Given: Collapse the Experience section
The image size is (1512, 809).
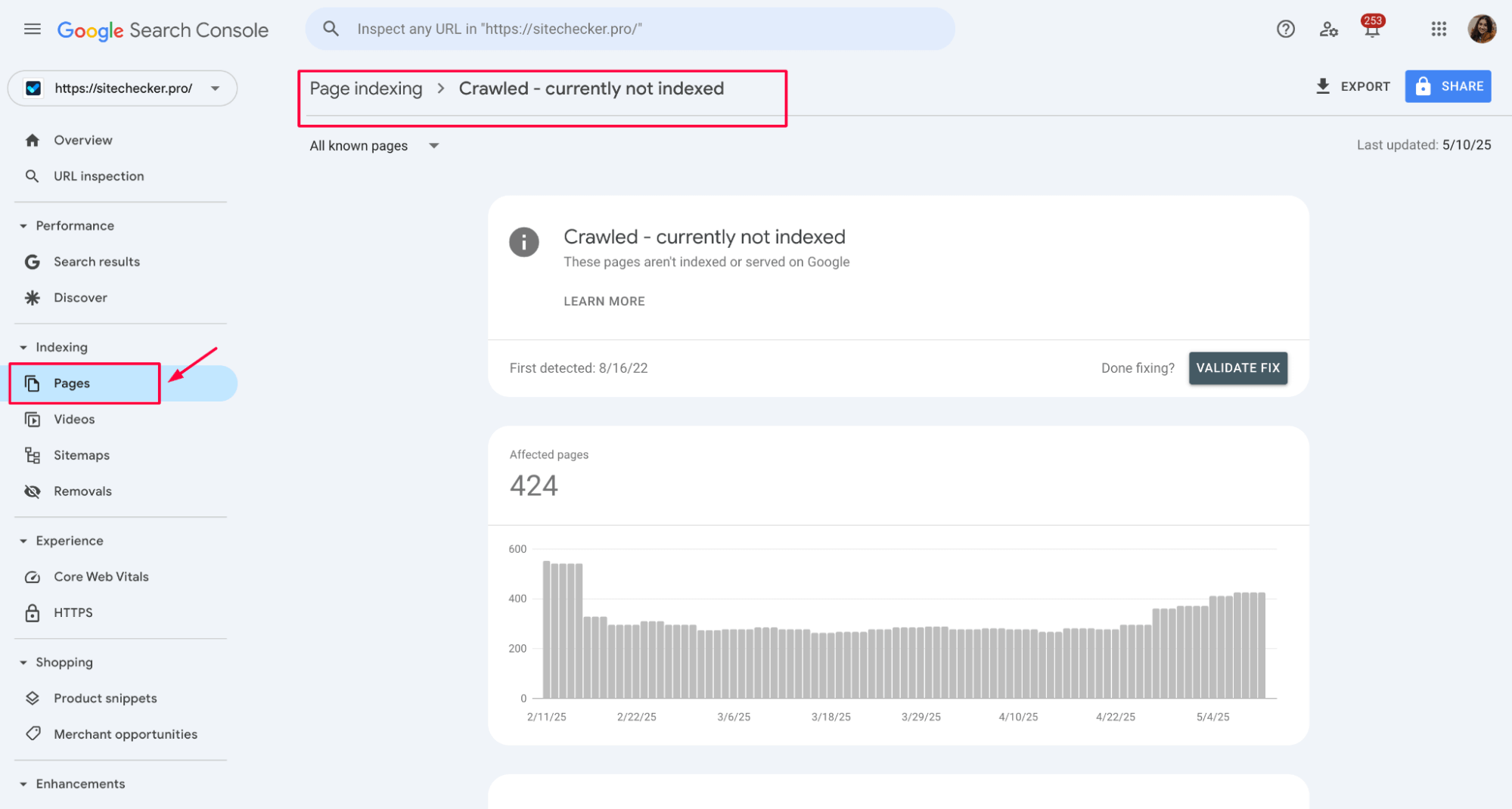Looking at the screenshot, I should pyautogui.click(x=23, y=541).
